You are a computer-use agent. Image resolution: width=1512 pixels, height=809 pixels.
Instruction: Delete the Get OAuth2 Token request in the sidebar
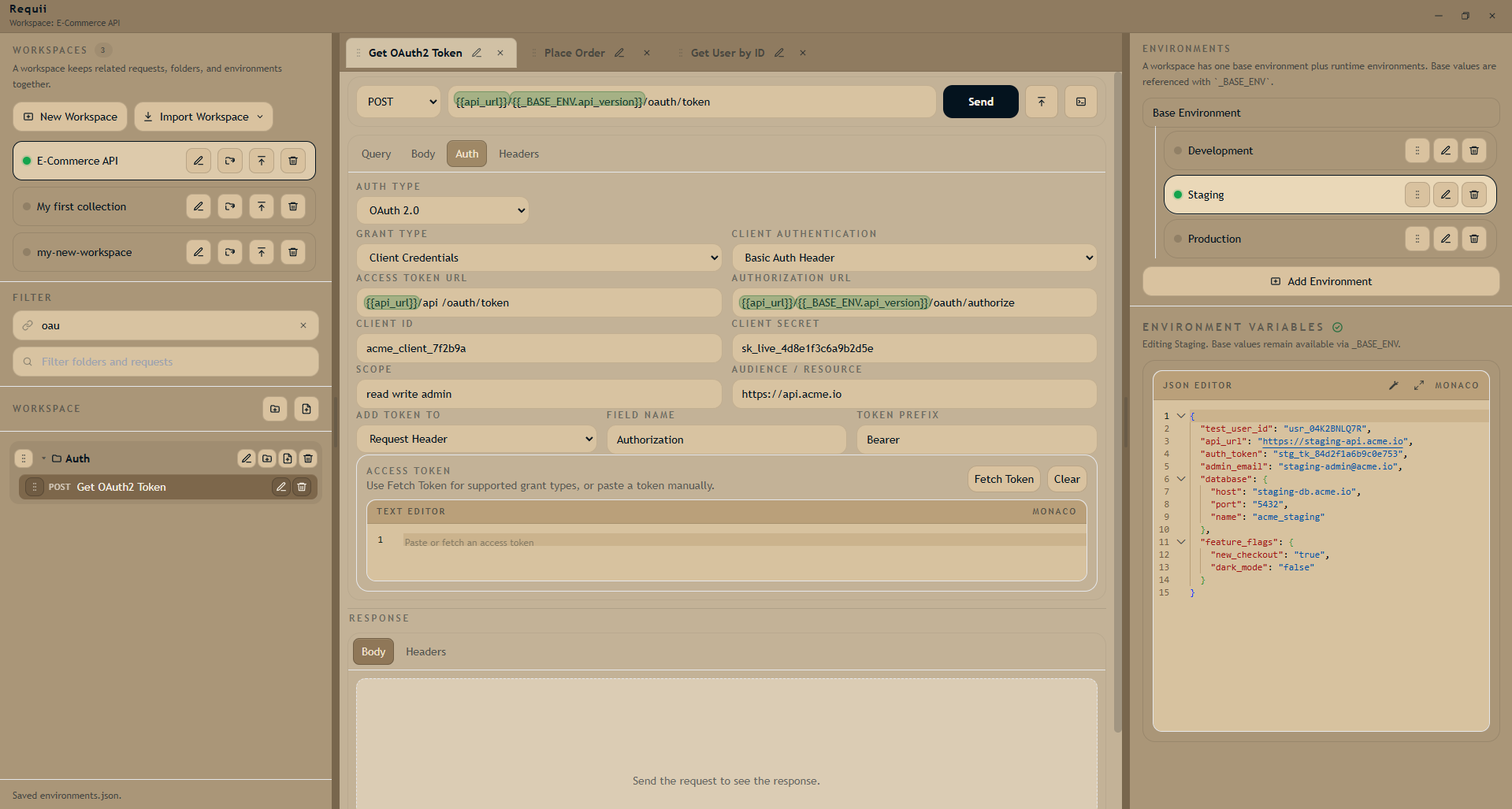pyautogui.click(x=302, y=487)
